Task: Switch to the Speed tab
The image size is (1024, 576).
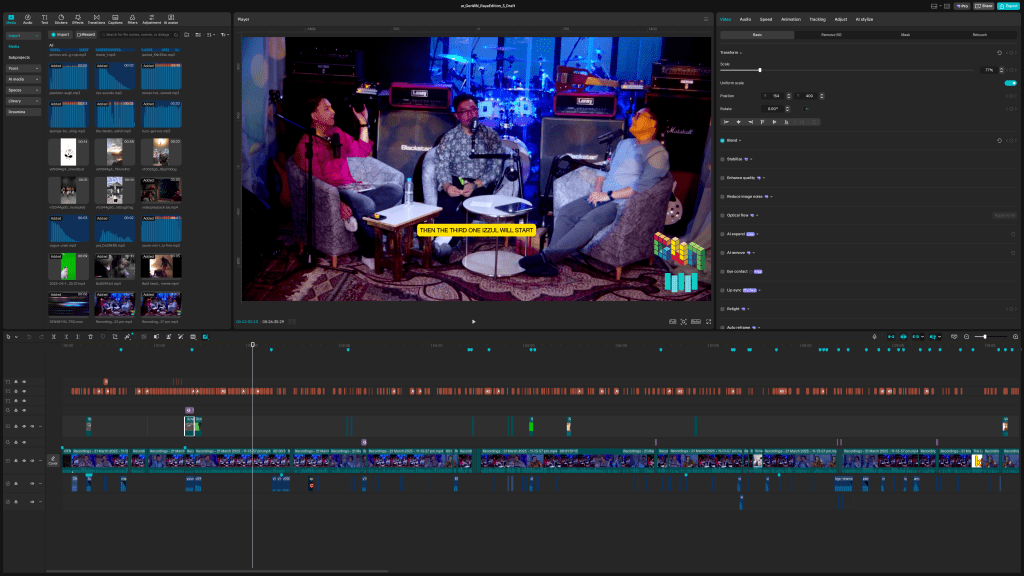Action: click(x=766, y=19)
